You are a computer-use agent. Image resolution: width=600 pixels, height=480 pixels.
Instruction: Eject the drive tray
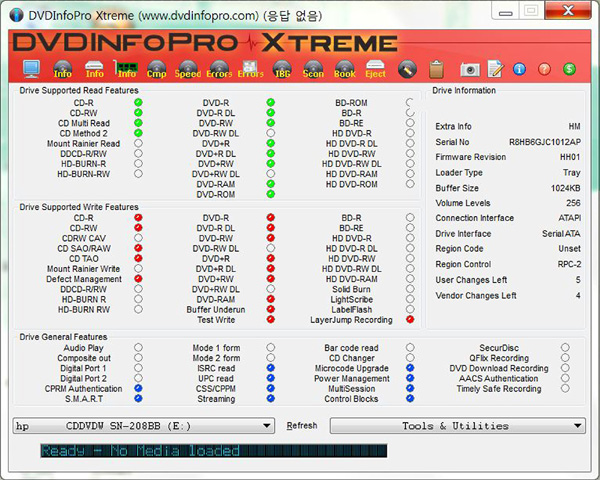(375, 69)
